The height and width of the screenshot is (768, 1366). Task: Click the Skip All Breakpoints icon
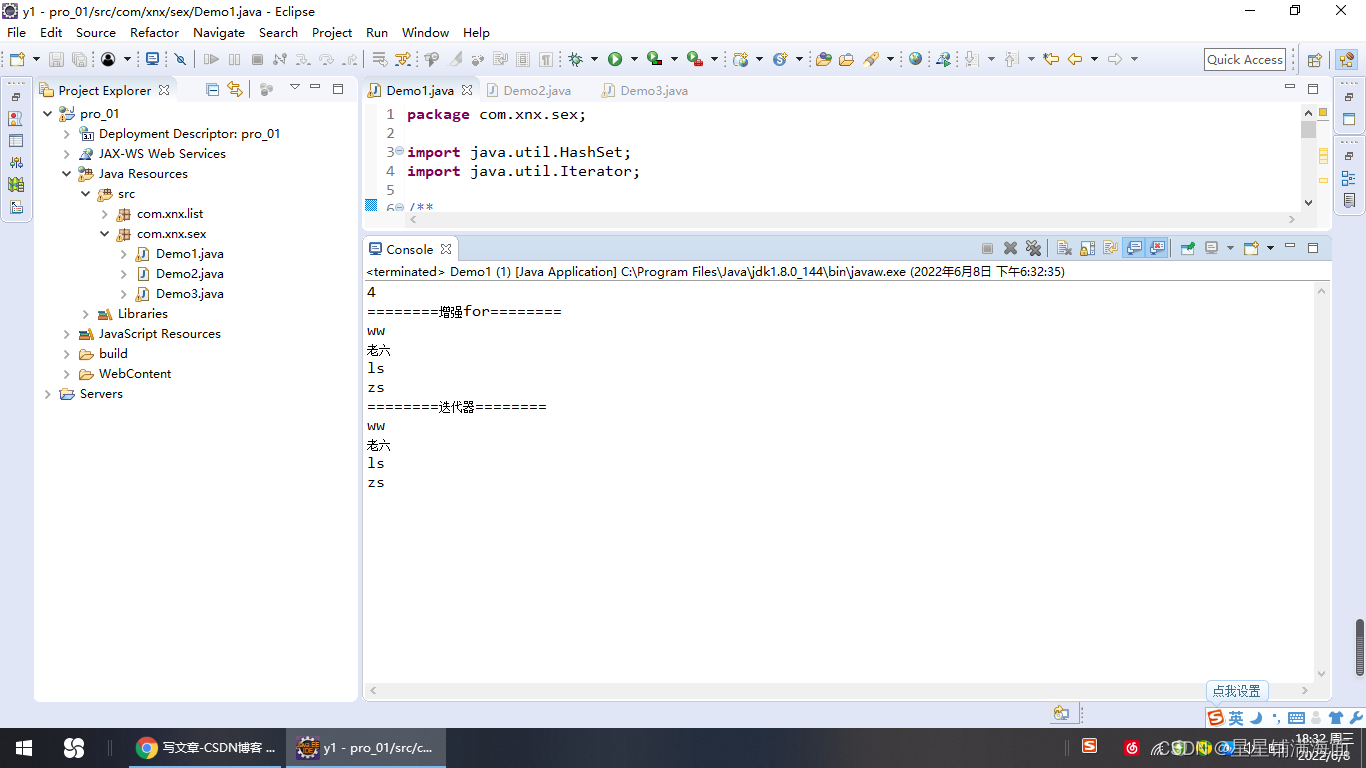[180, 59]
